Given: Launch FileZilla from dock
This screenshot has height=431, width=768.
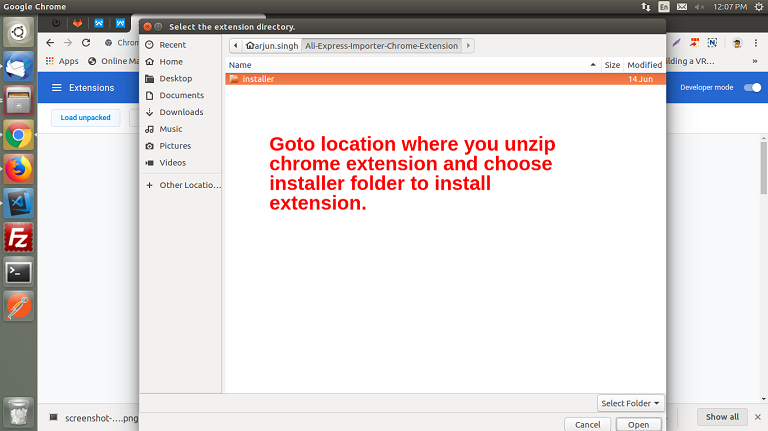Looking at the screenshot, I should pyautogui.click(x=19, y=238).
